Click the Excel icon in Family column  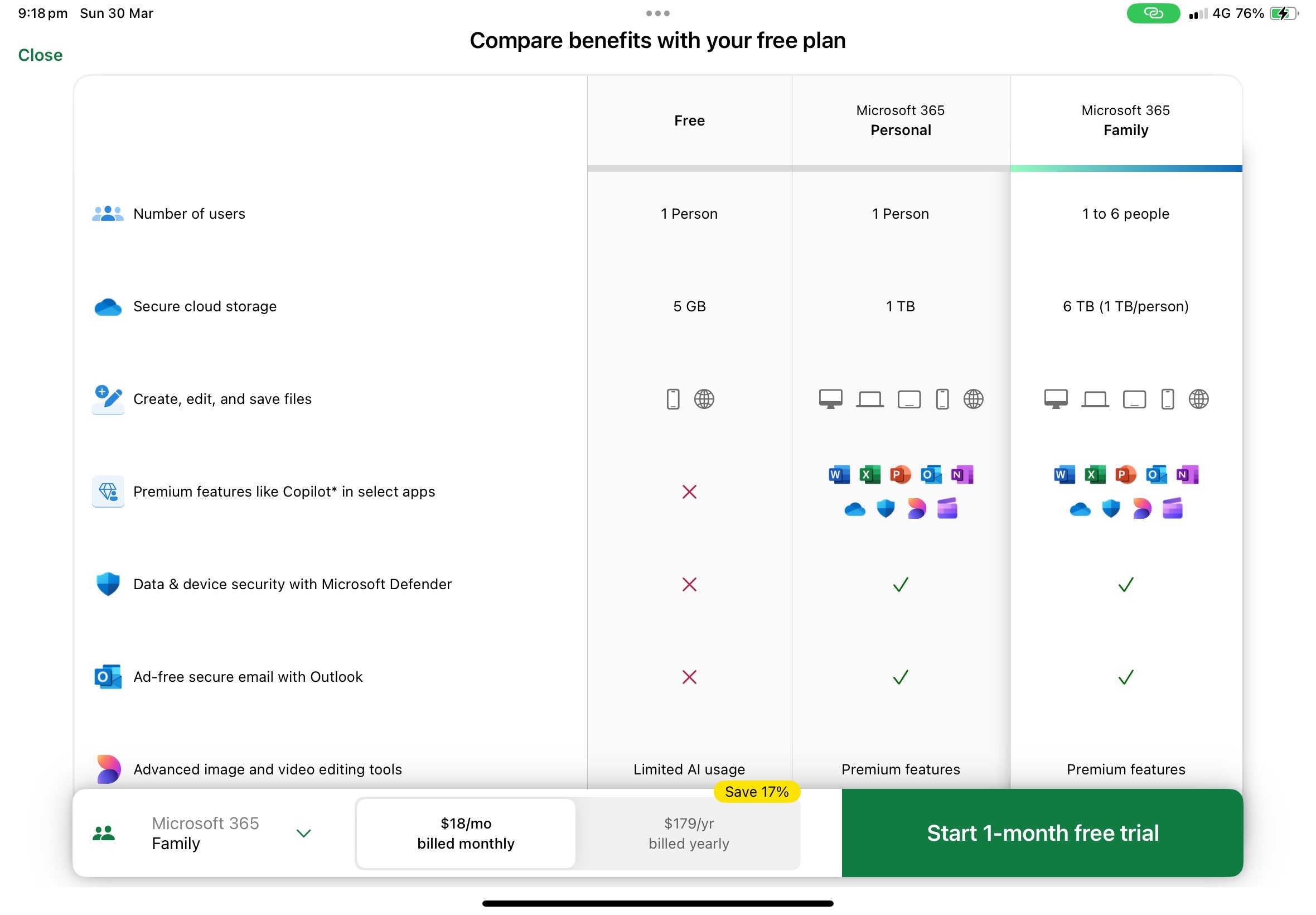click(1095, 475)
